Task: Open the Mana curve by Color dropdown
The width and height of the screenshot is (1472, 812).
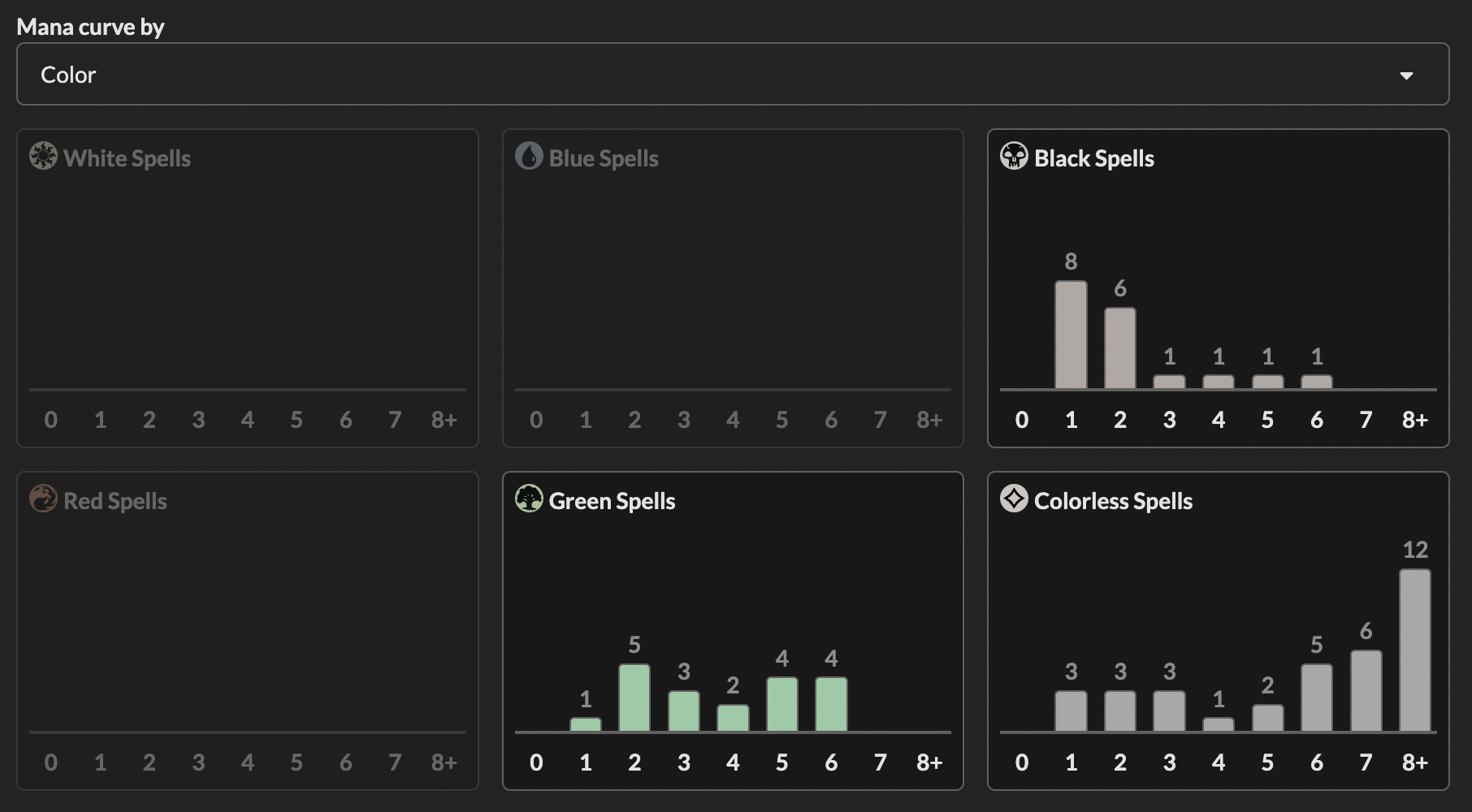Action: tap(732, 75)
